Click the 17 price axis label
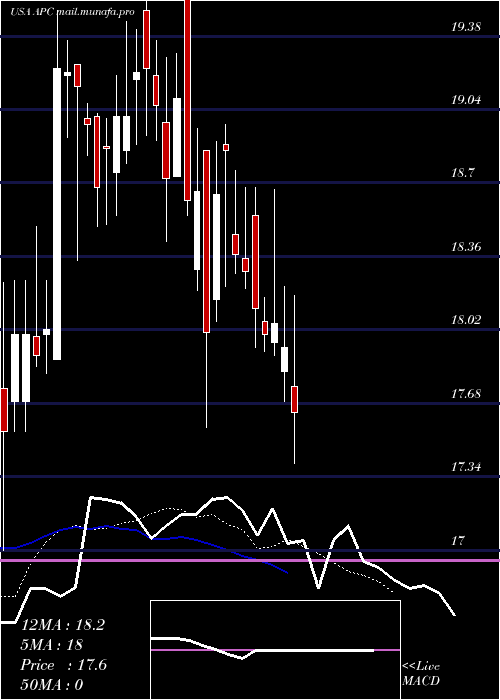 [458, 541]
